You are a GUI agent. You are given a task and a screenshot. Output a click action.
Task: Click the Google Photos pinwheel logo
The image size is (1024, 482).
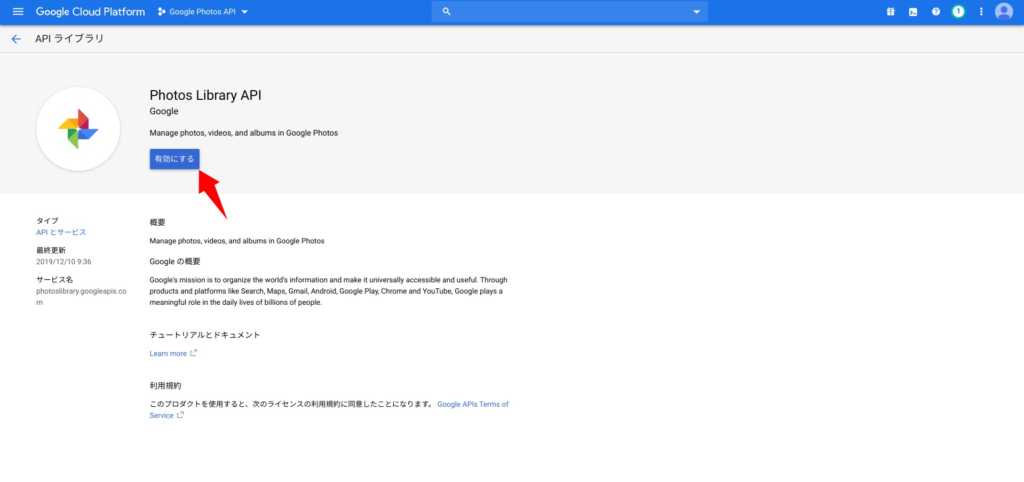[78, 129]
